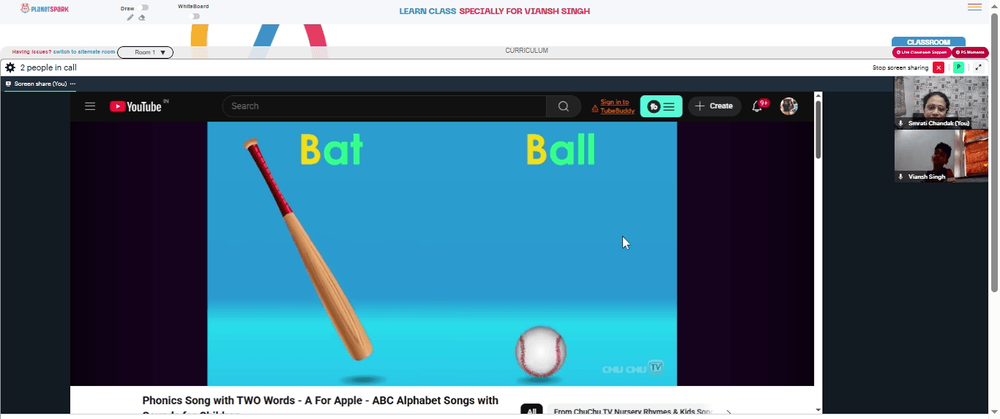Open the Room 1 dropdown
The image size is (1000, 419).
click(145, 52)
